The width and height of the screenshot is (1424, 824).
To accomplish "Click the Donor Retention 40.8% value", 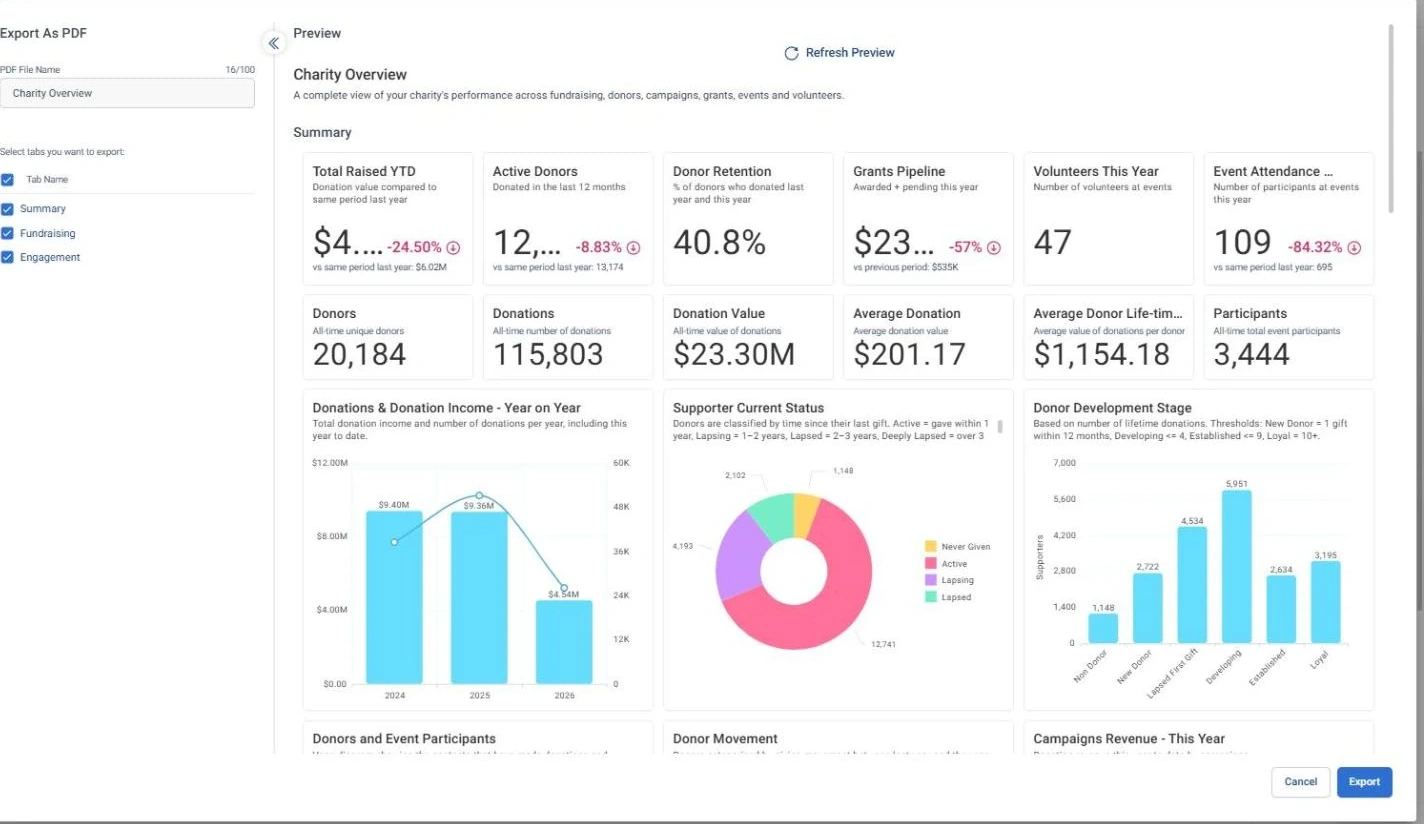I will pos(720,243).
